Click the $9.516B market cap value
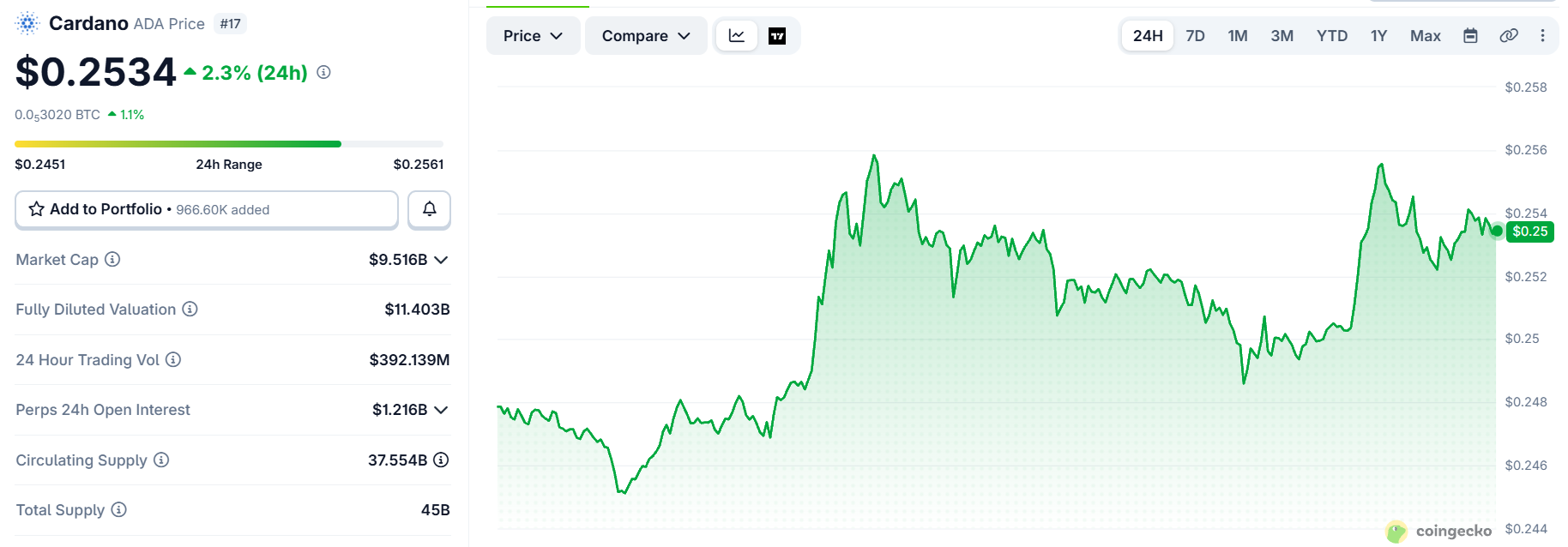Viewport: 1568px width, 547px height. pos(398,260)
